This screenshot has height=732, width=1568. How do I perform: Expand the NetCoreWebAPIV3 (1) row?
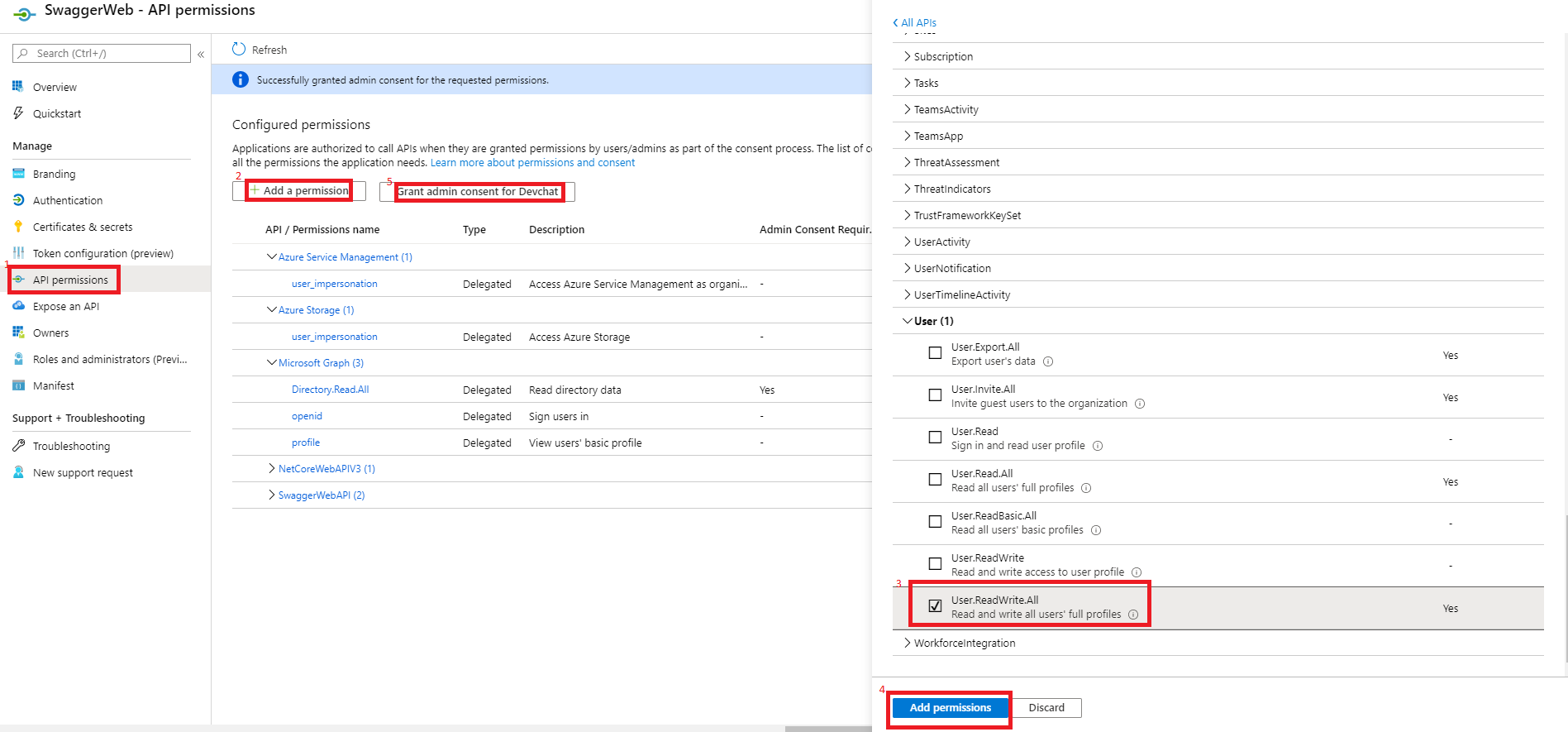(x=271, y=469)
